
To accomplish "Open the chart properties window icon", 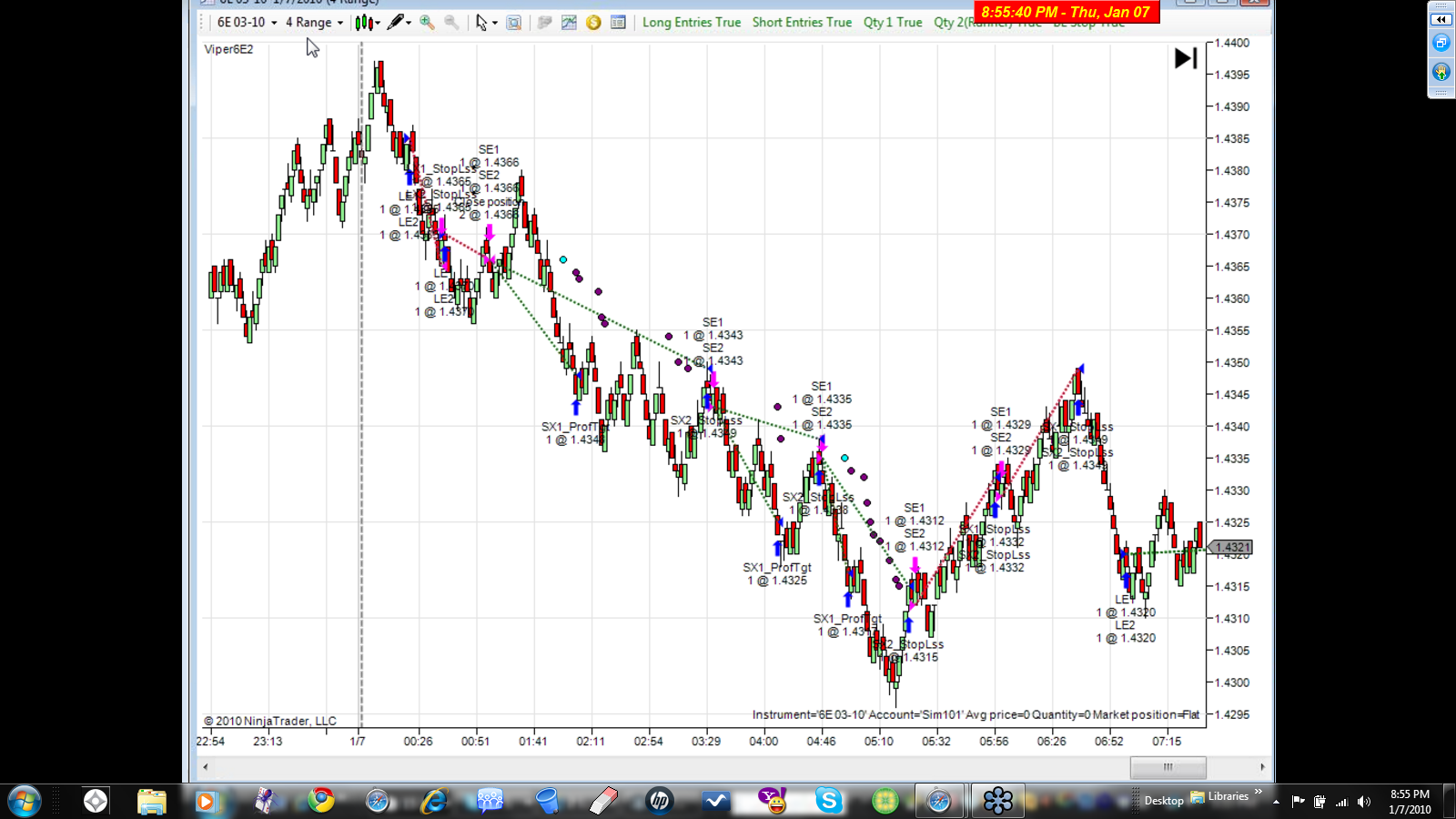I will tap(618, 23).
